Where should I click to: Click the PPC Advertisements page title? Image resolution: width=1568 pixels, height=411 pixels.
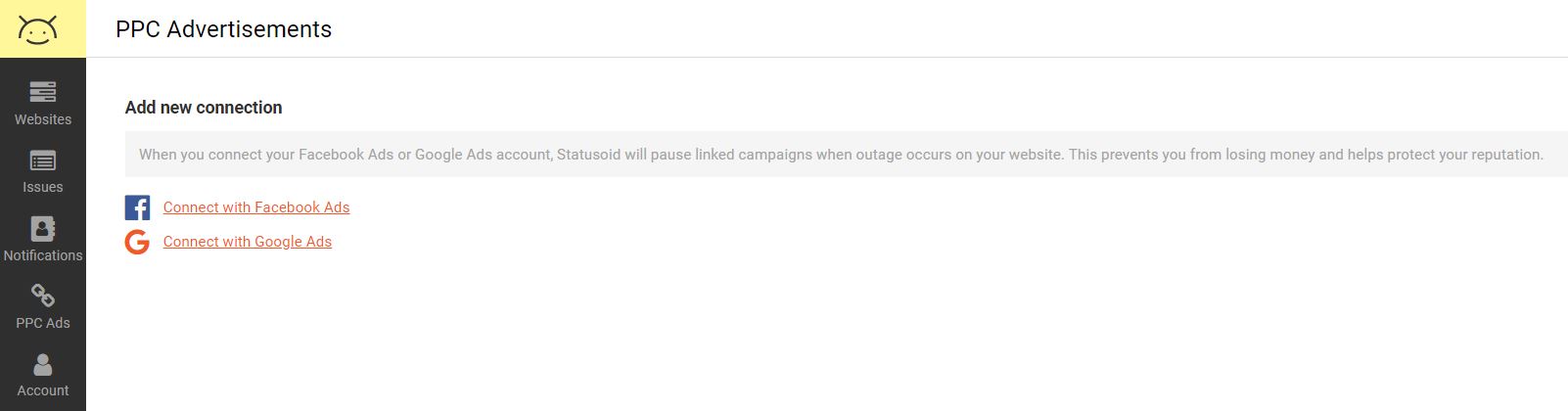point(223,29)
